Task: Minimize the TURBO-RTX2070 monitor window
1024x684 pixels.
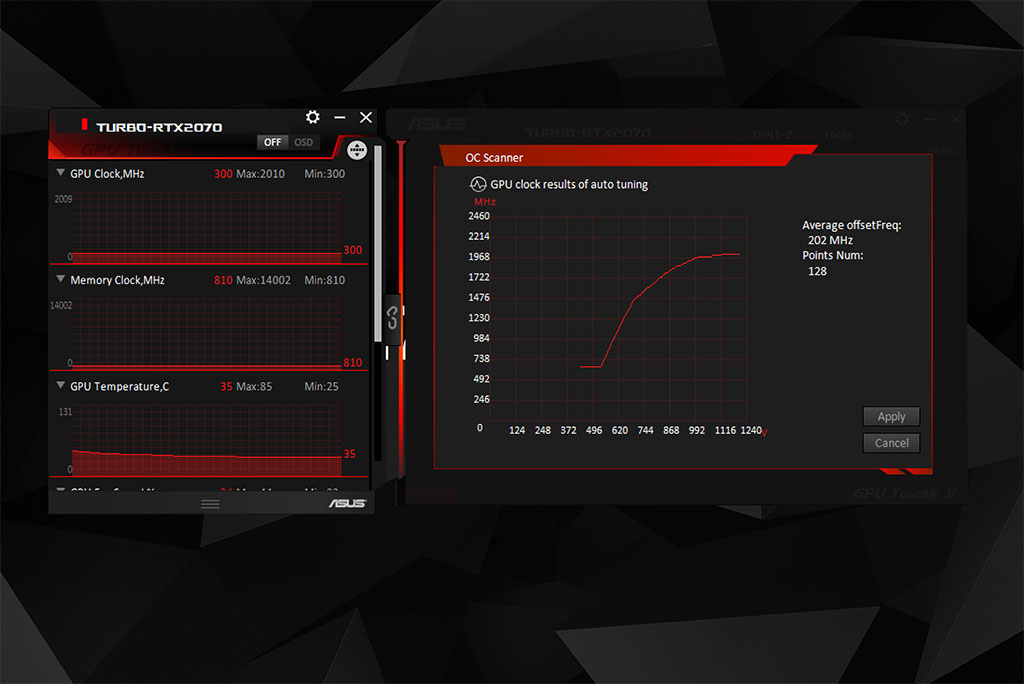Action: (340, 117)
